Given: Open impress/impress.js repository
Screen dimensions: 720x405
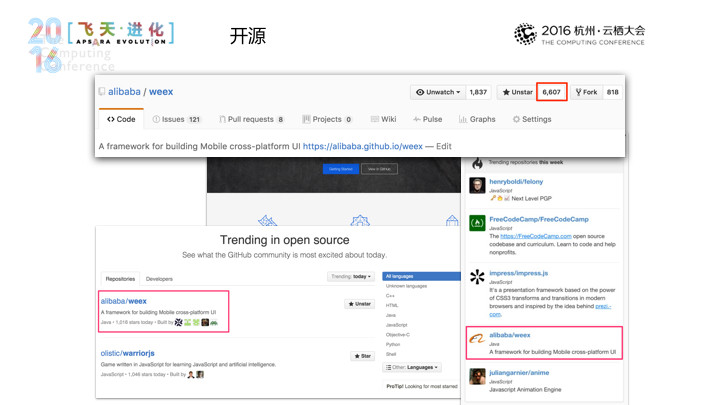Looking at the screenshot, I should [519, 273].
